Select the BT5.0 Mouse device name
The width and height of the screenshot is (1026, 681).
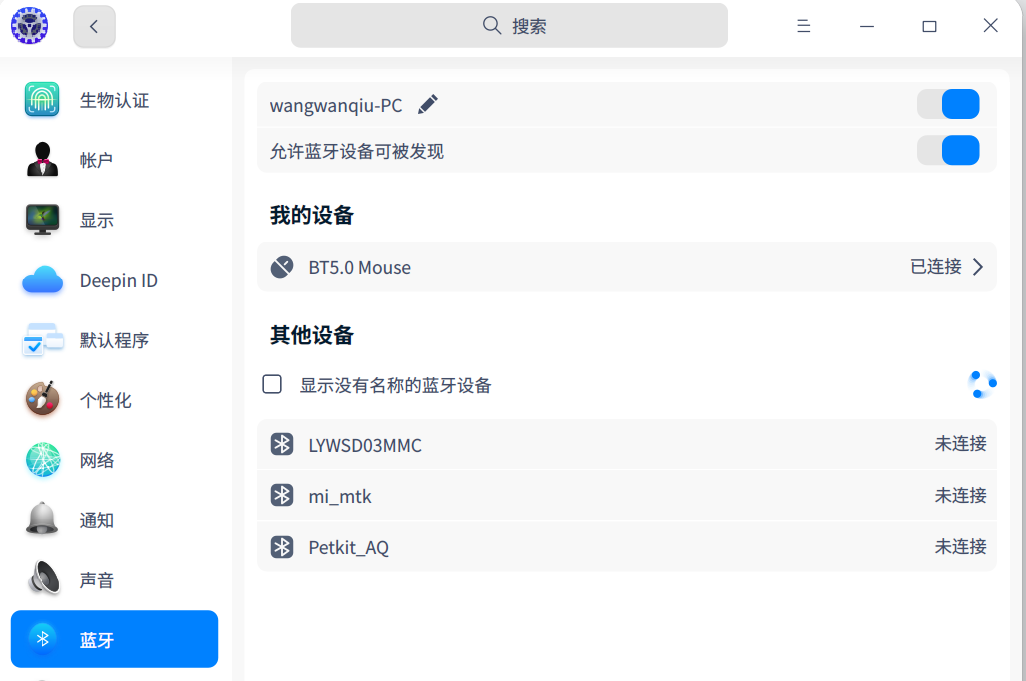click(359, 268)
